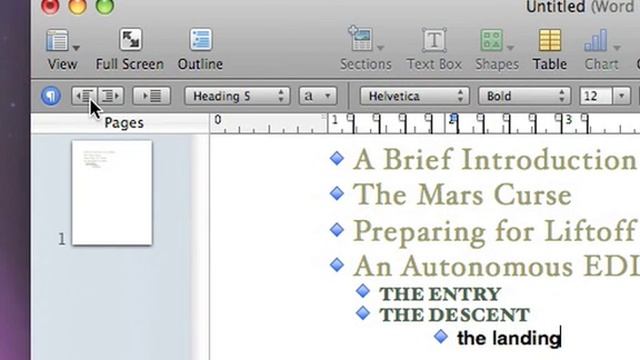This screenshot has width=640, height=360.
Task: Click the subheading THE DESCENT
Action: click(x=454, y=315)
